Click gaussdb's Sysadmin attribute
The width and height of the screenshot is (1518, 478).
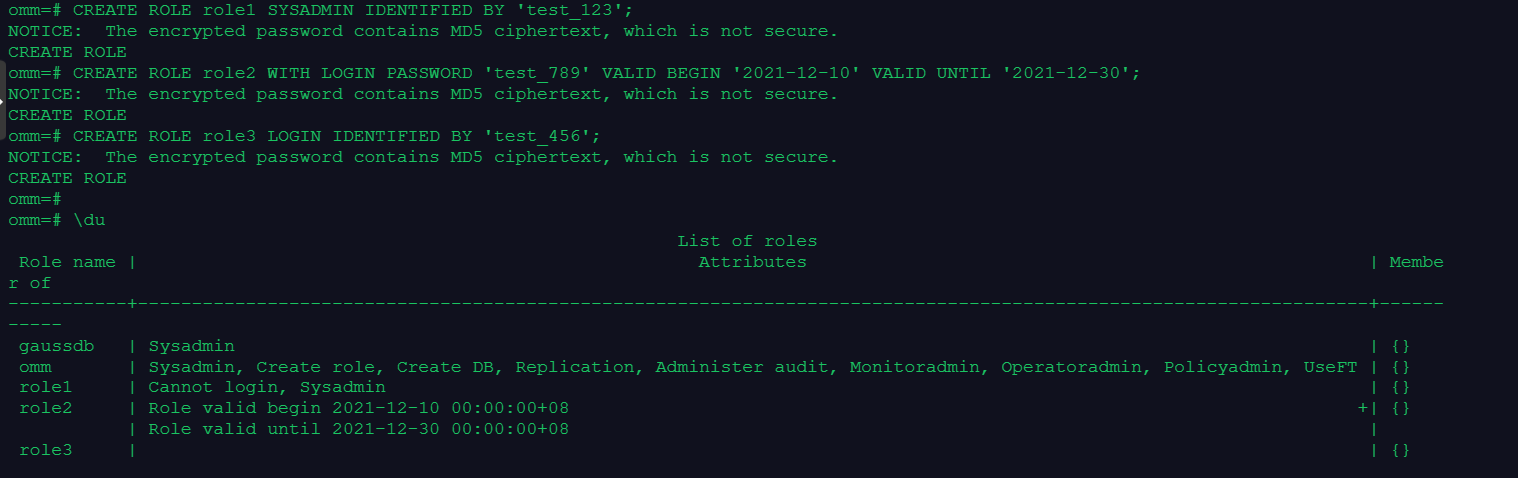(x=191, y=346)
